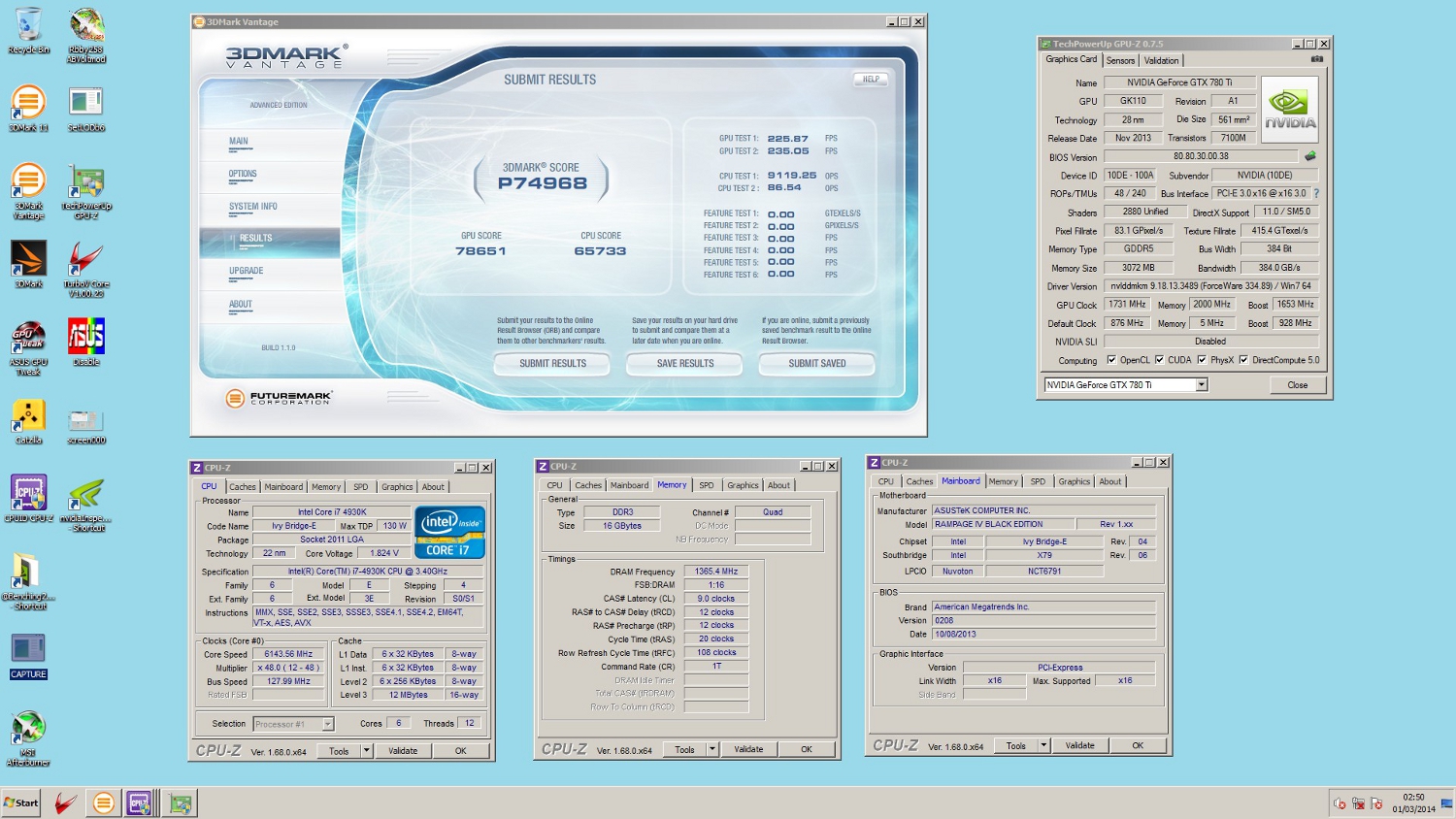Screen dimensions: 1456x819
Task: Click the HELP button in 3DMark Vantage
Action: pos(872,80)
